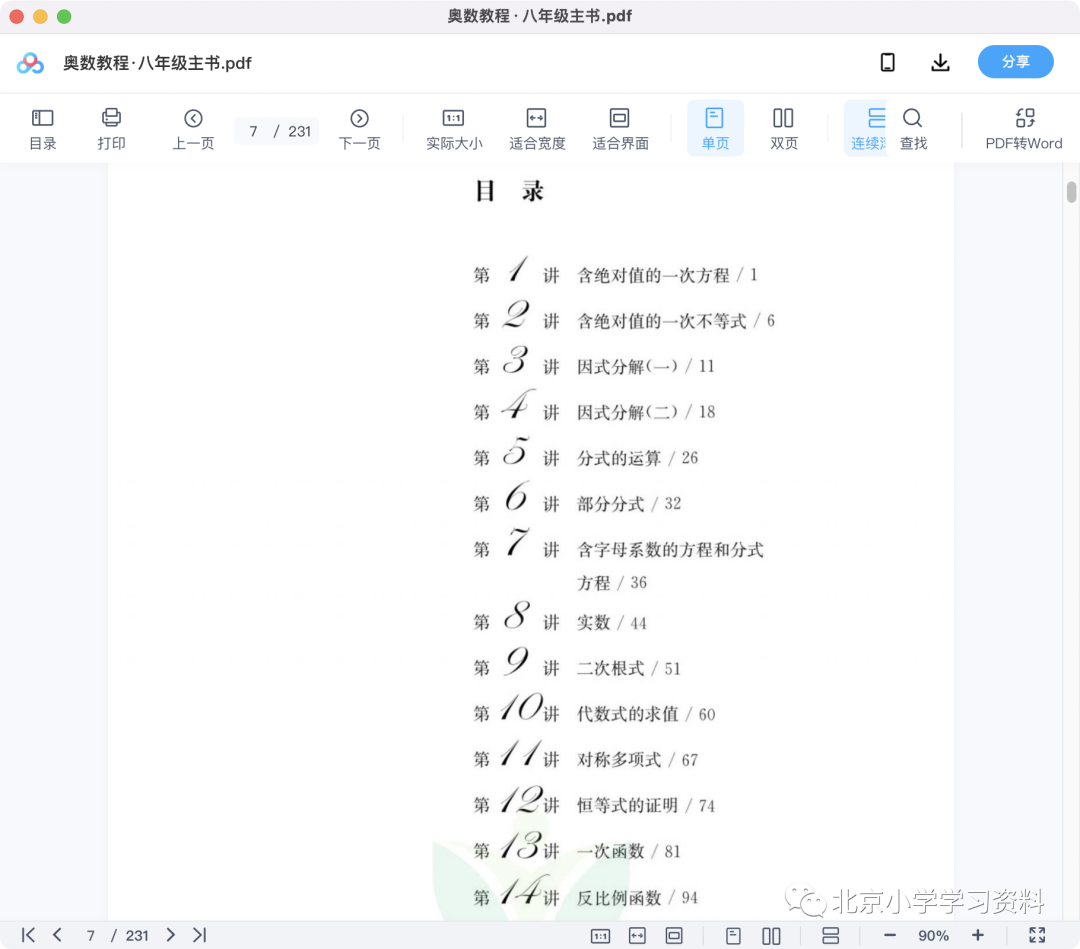The image size is (1080, 949).
Task: Click the bottom bar page number 7
Action: coord(90,935)
